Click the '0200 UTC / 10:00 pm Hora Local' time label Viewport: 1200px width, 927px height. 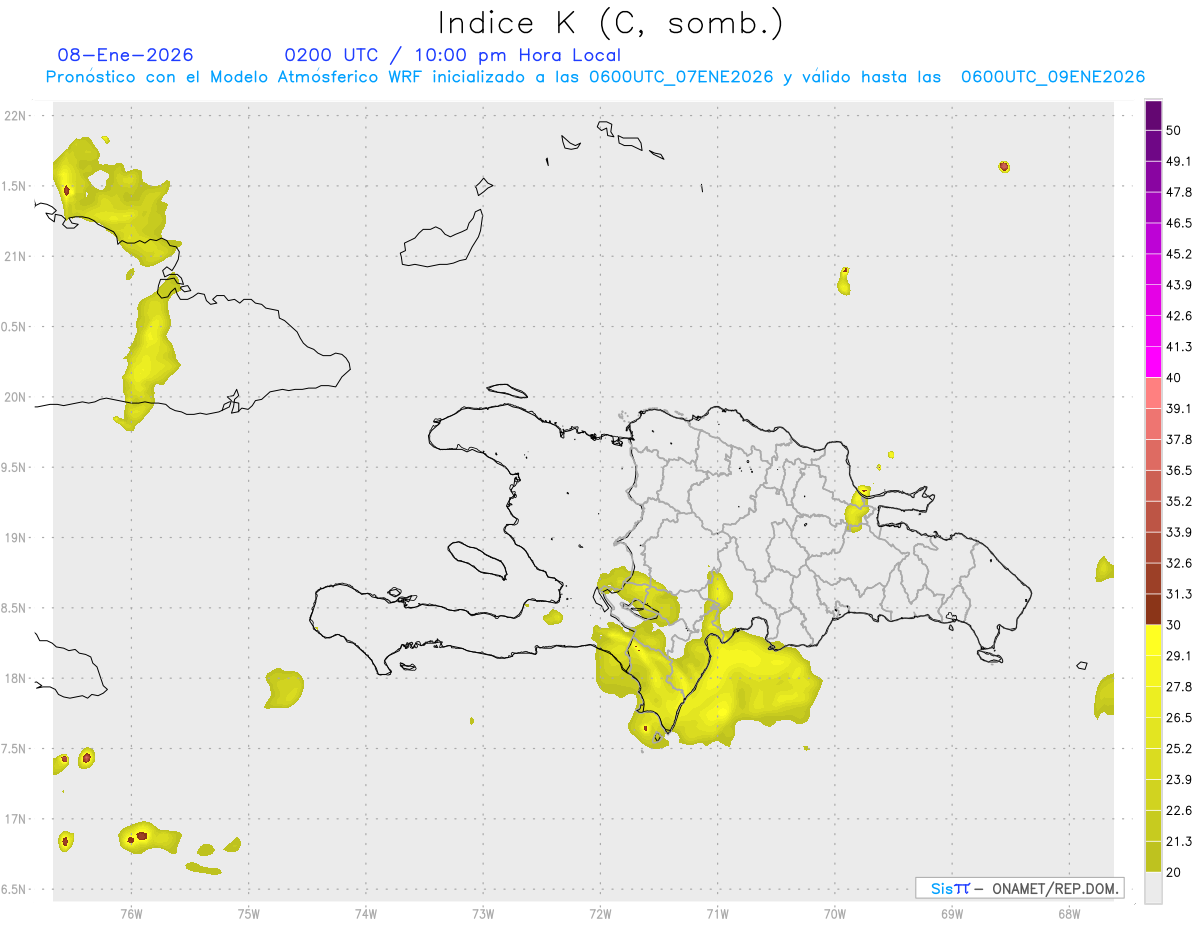[x=453, y=55]
